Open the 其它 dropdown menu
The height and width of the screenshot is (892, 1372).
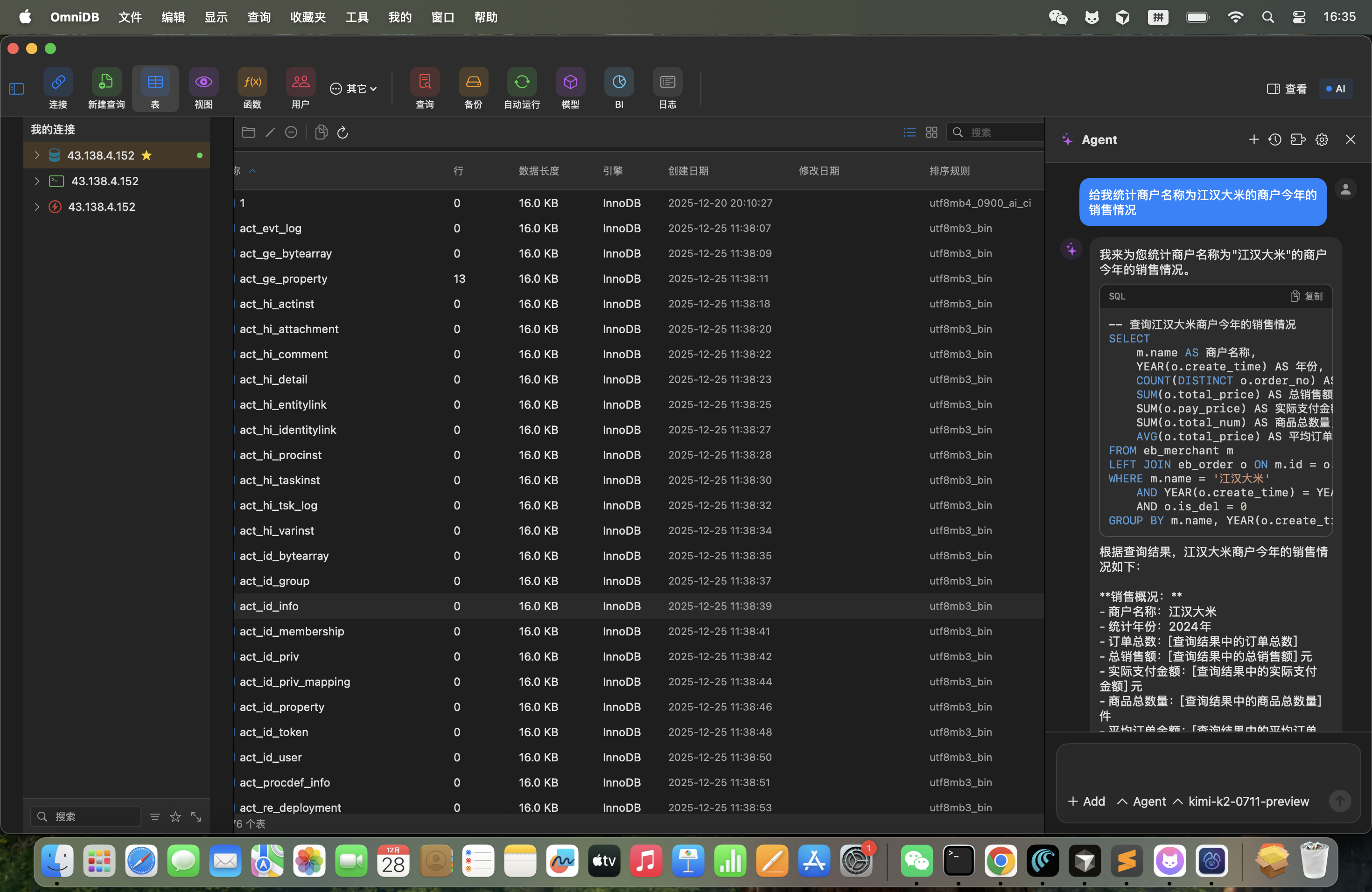[353, 89]
